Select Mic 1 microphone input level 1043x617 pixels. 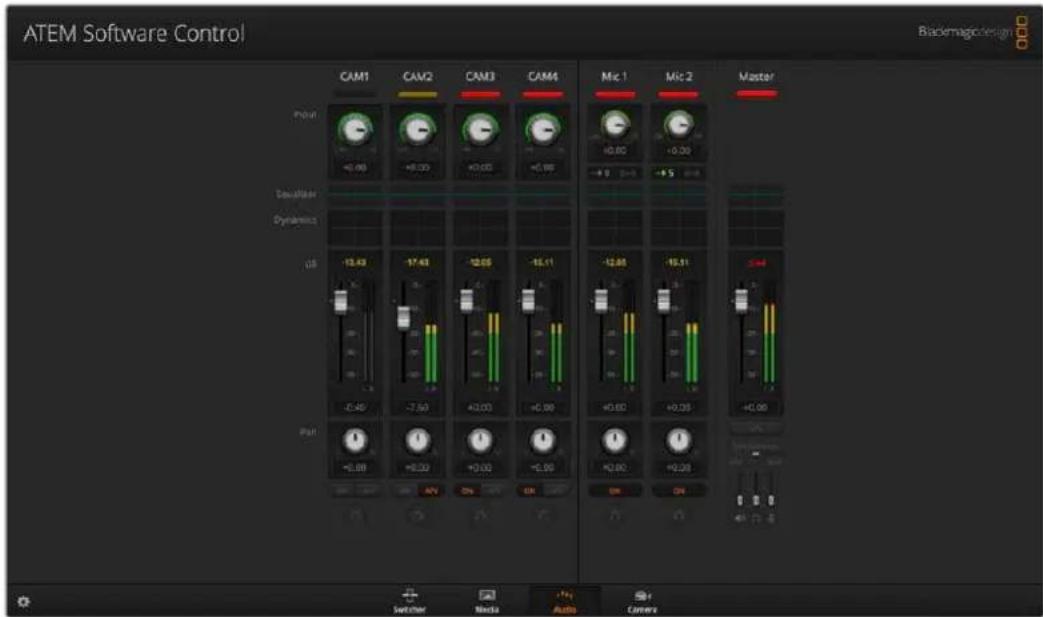point(601,173)
